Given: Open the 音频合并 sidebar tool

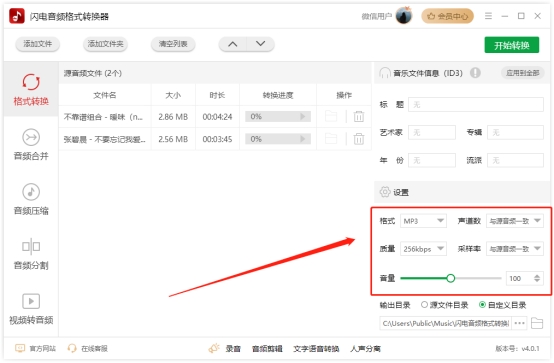Looking at the screenshot, I should (x=31, y=144).
